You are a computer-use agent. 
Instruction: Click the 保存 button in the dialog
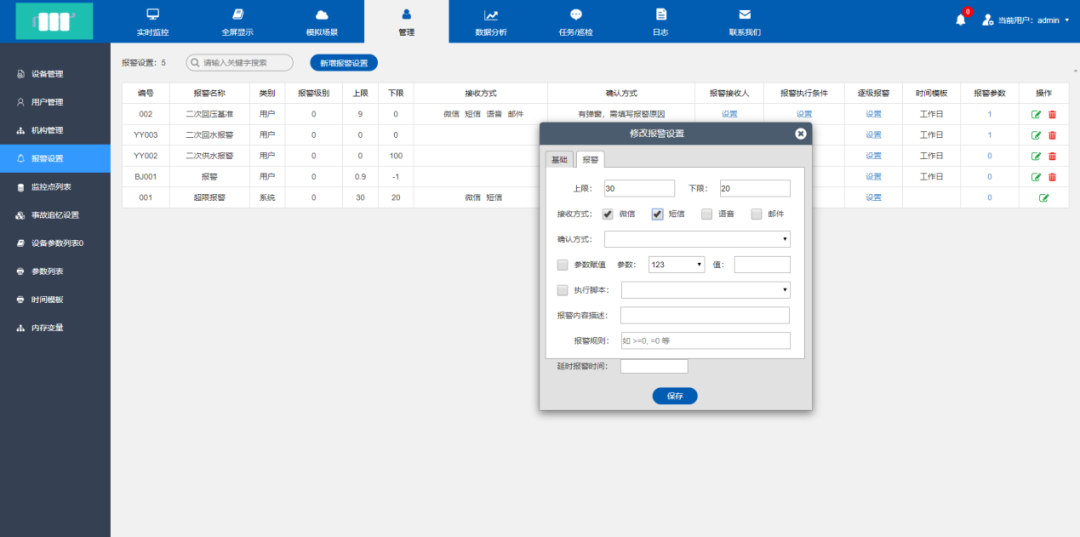coord(675,396)
